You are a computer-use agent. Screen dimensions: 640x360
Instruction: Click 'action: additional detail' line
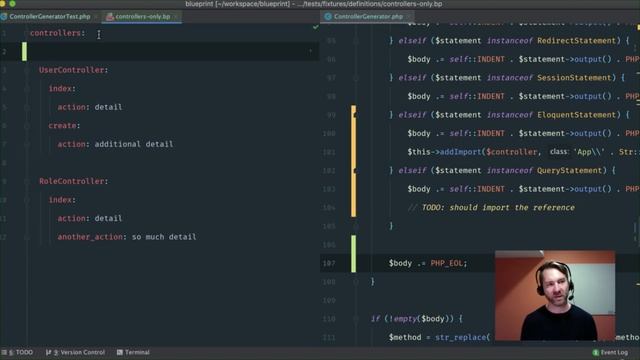pos(115,144)
